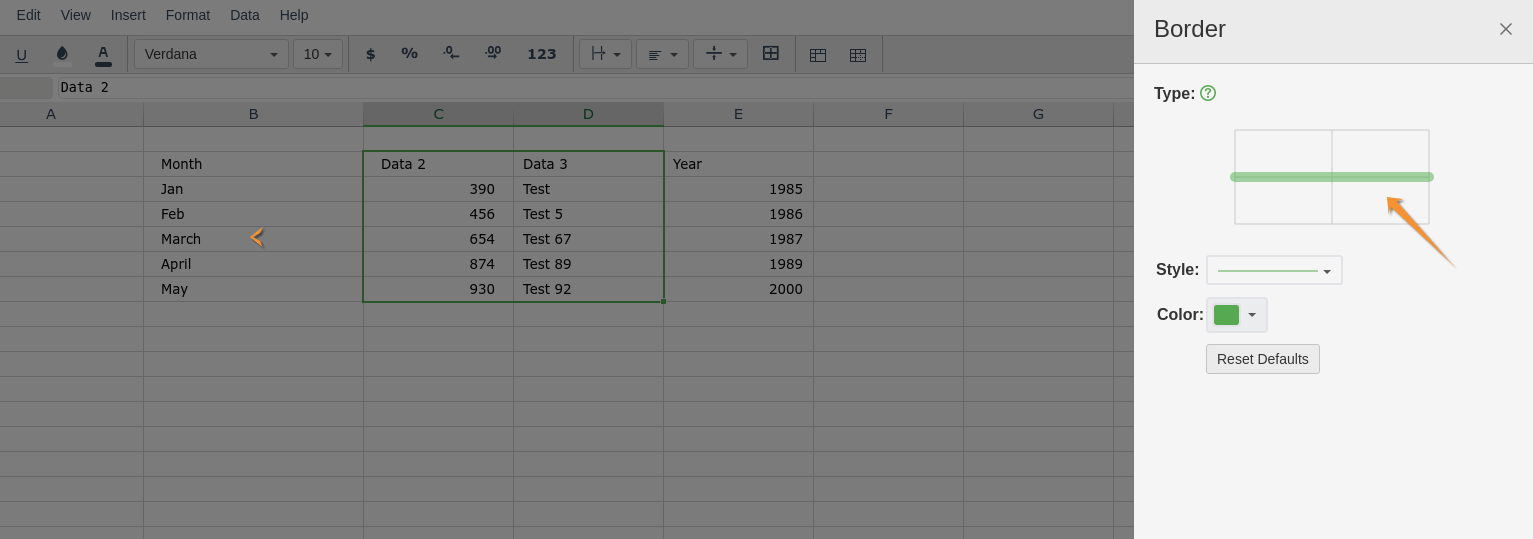Click the Reset Defaults button
1533x539 pixels.
1262,359
